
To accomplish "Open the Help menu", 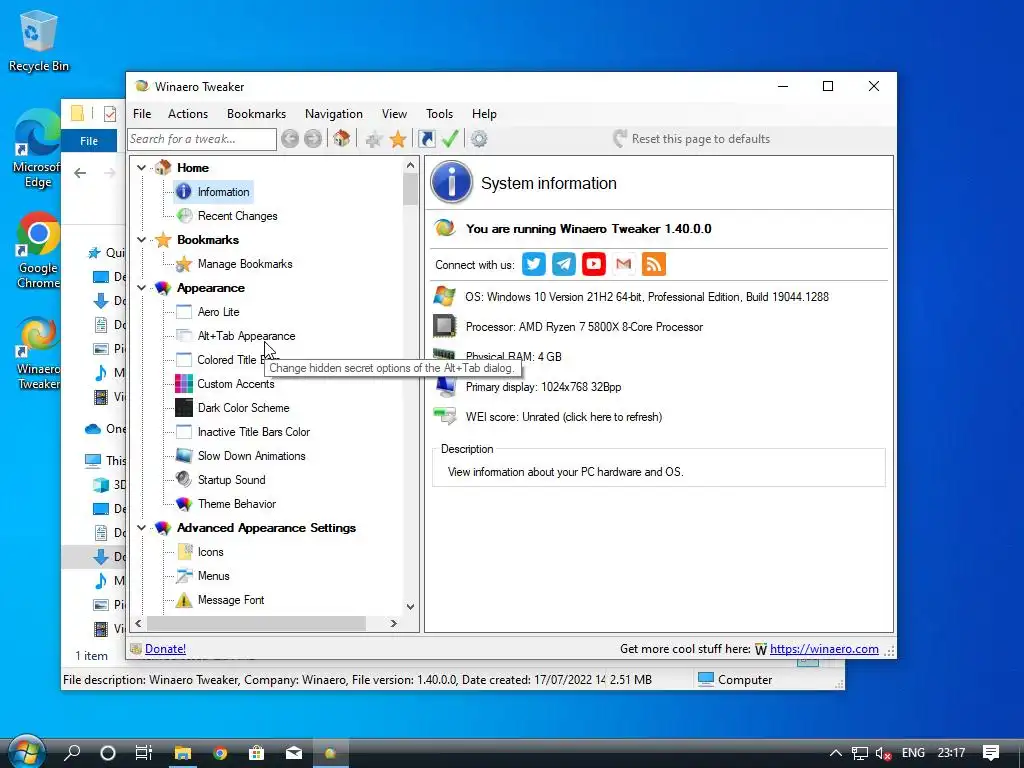I will click(484, 114).
